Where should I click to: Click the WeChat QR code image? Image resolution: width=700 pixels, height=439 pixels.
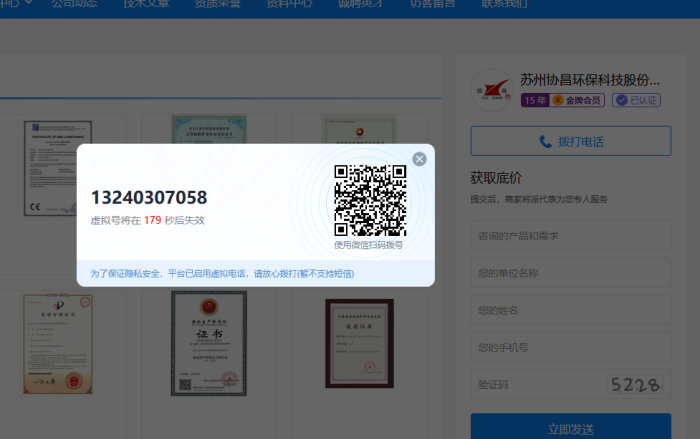click(x=370, y=200)
